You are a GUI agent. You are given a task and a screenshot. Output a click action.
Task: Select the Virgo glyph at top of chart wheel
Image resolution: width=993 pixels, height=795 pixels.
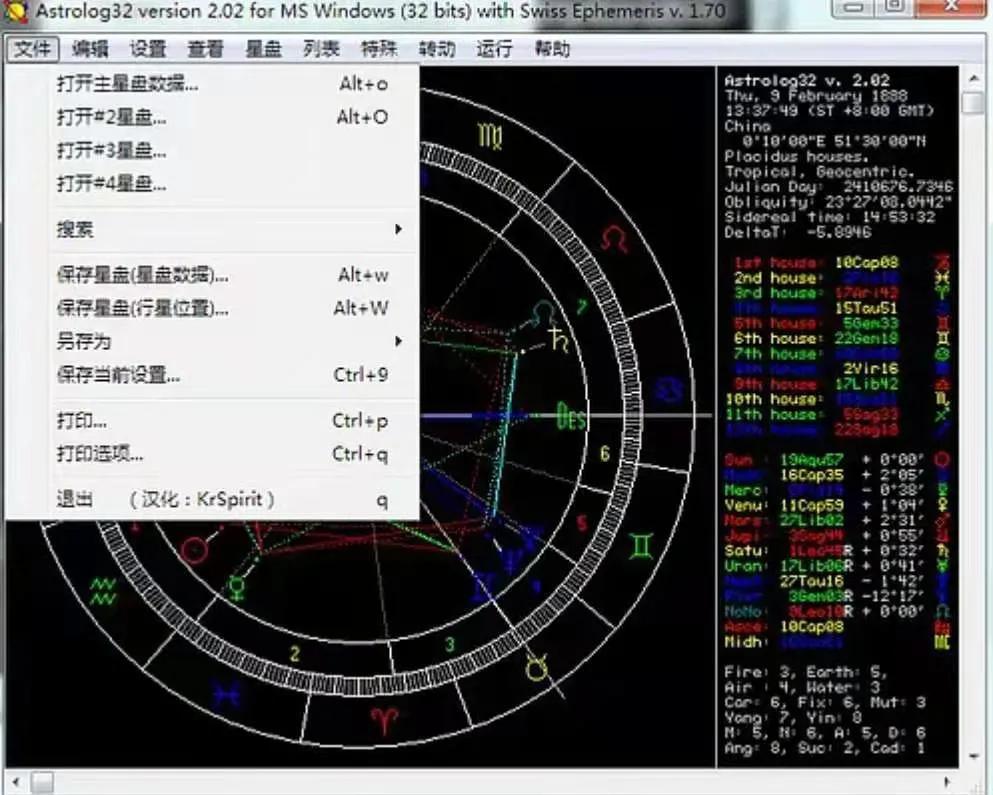pyautogui.click(x=489, y=135)
